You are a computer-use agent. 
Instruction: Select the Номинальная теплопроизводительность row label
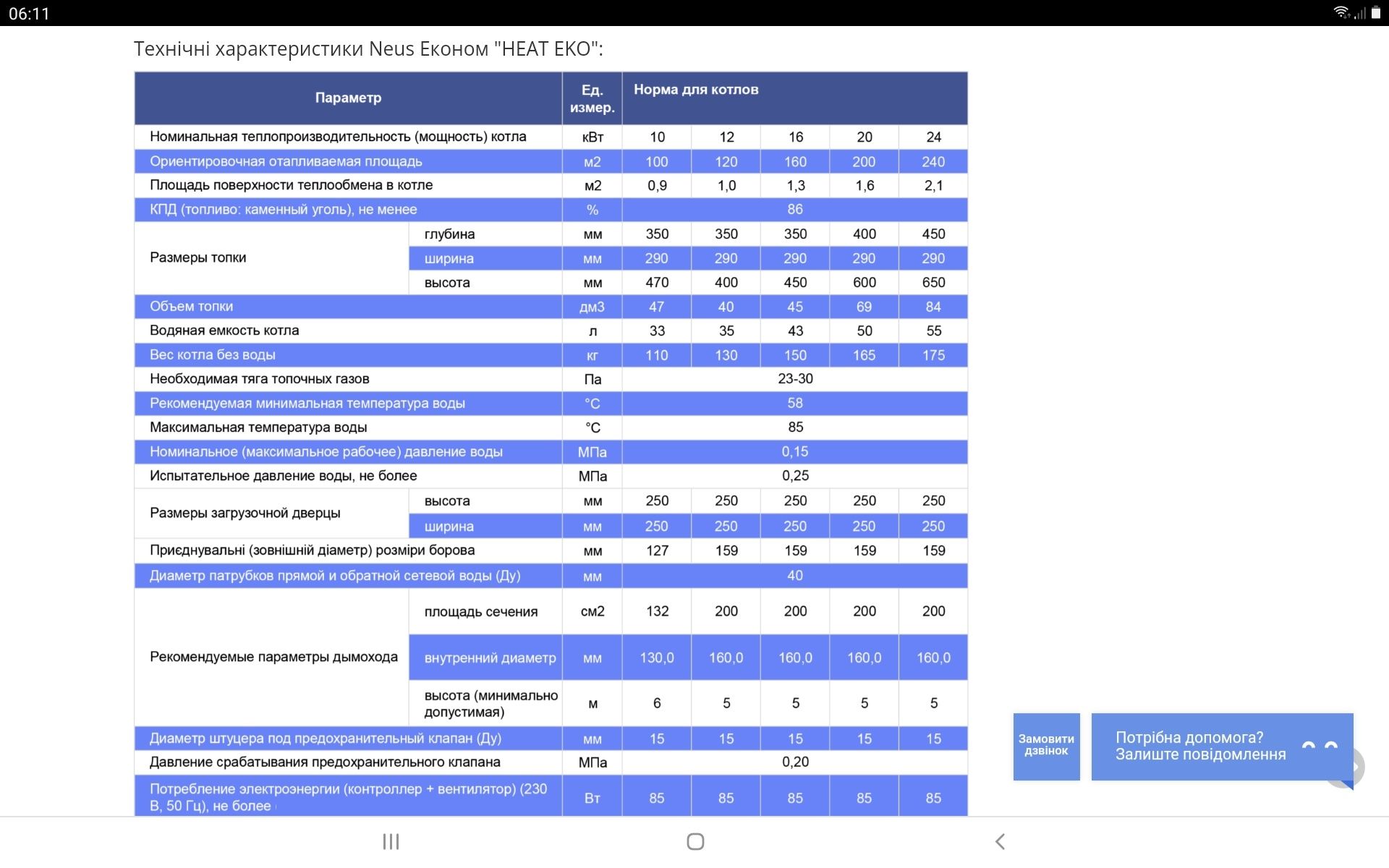[x=338, y=137]
